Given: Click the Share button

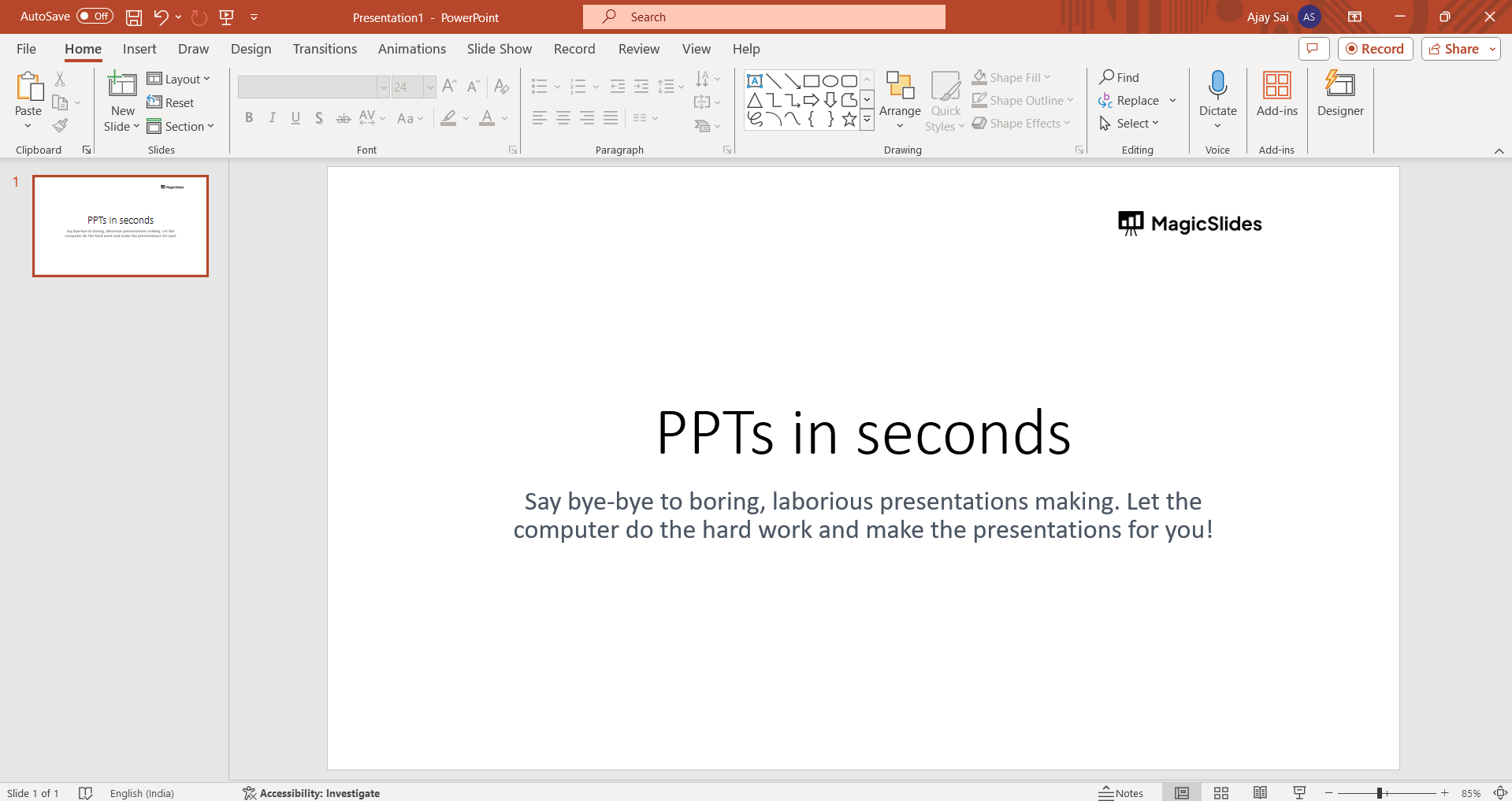Looking at the screenshot, I should tap(1454, 49).
